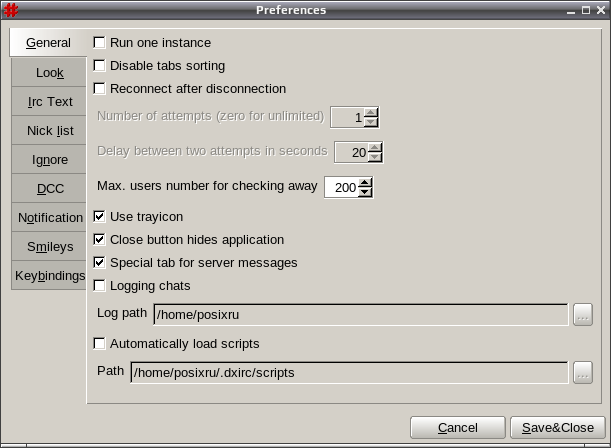Open the Keybindings tab
Viewport: 611px width, 448px height.
49,275
